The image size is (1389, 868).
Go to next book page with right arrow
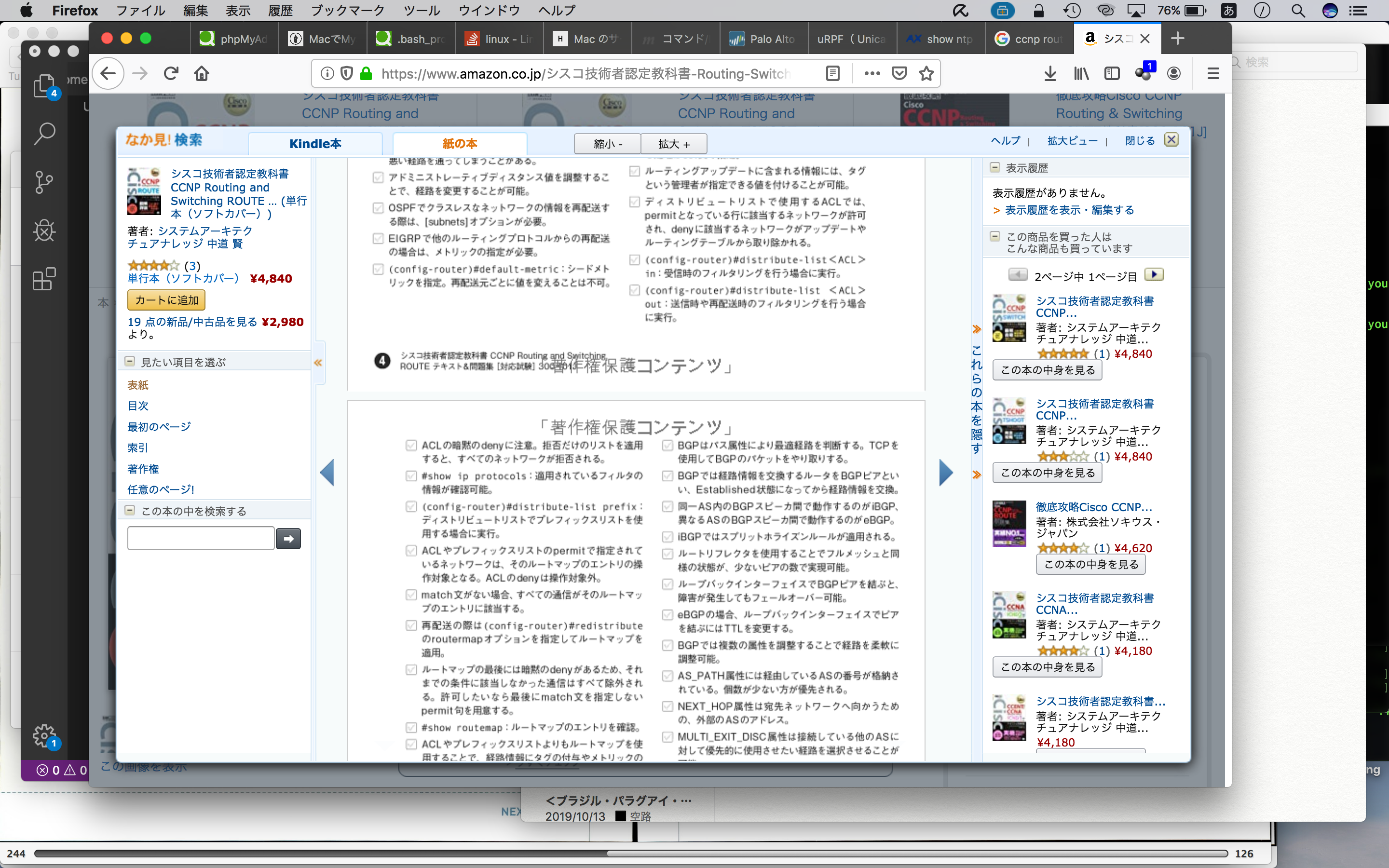click(946, 473)
